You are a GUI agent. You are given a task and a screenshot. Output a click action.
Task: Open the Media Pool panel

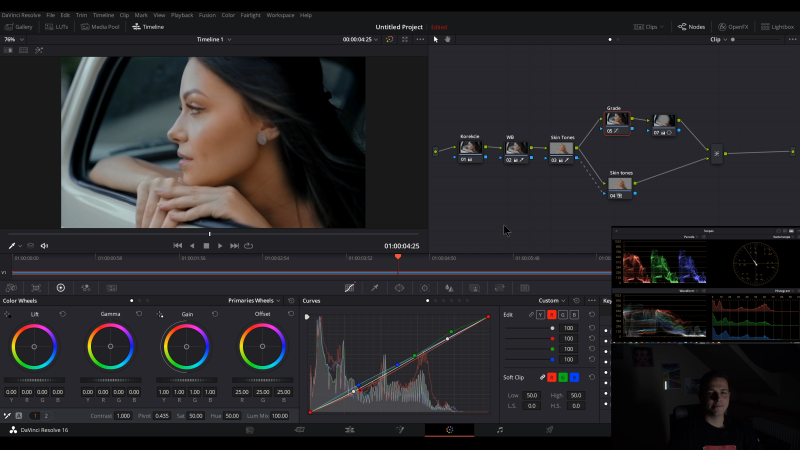[100, 27]
